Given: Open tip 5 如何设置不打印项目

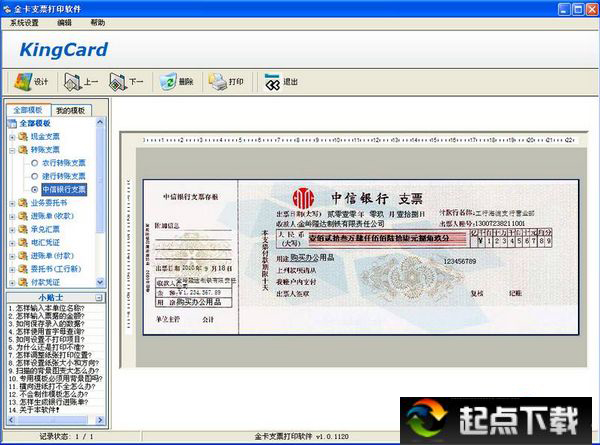Looking at the screenshot, I should click(x=46, y=339).
